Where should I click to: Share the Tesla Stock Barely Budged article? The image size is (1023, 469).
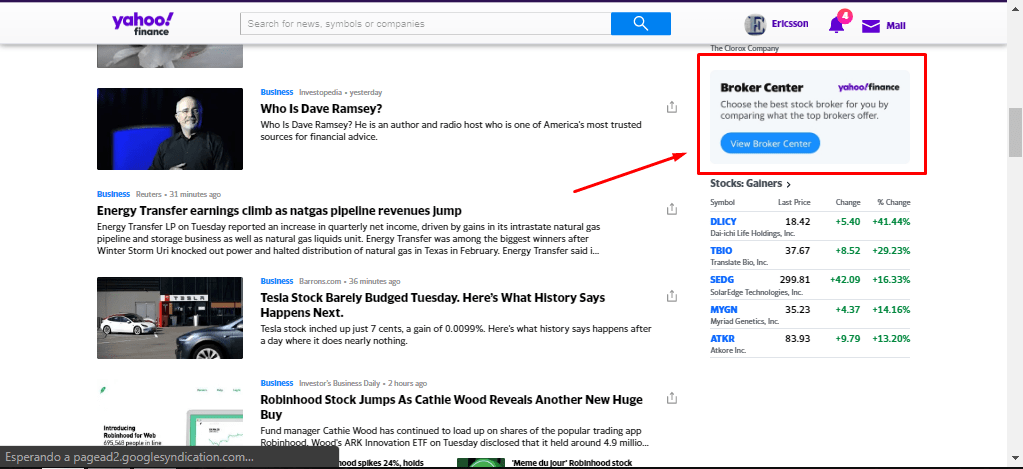[672, 295]
